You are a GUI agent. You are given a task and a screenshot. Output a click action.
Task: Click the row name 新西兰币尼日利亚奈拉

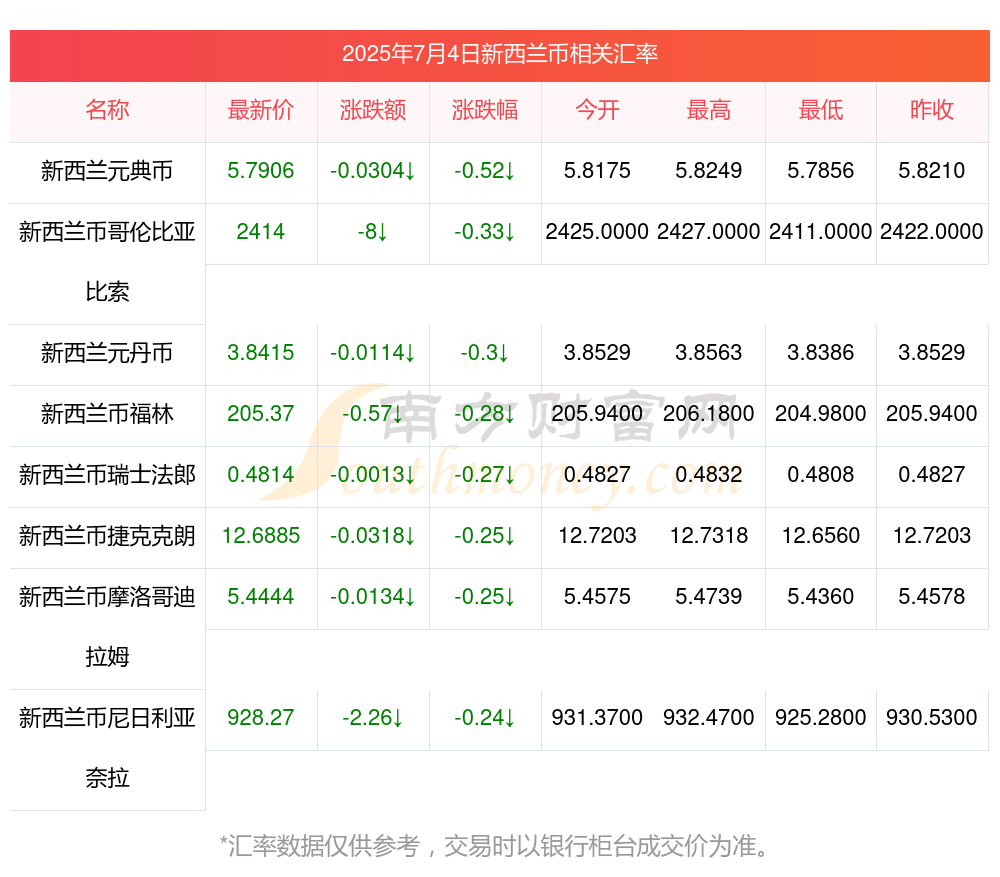point(107,748)
